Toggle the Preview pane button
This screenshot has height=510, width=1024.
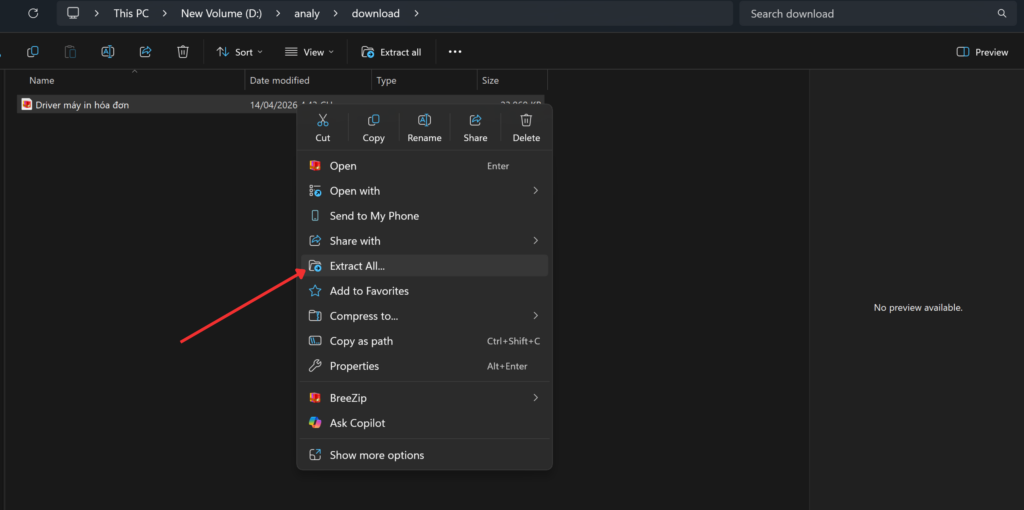[982, 52]
